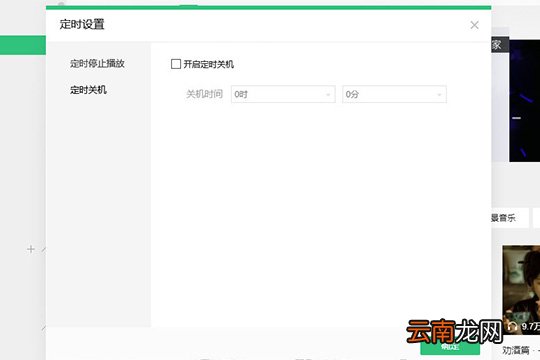Open the 0时 hour dropdown
This screenshot has width=540, height=360.
283,94
